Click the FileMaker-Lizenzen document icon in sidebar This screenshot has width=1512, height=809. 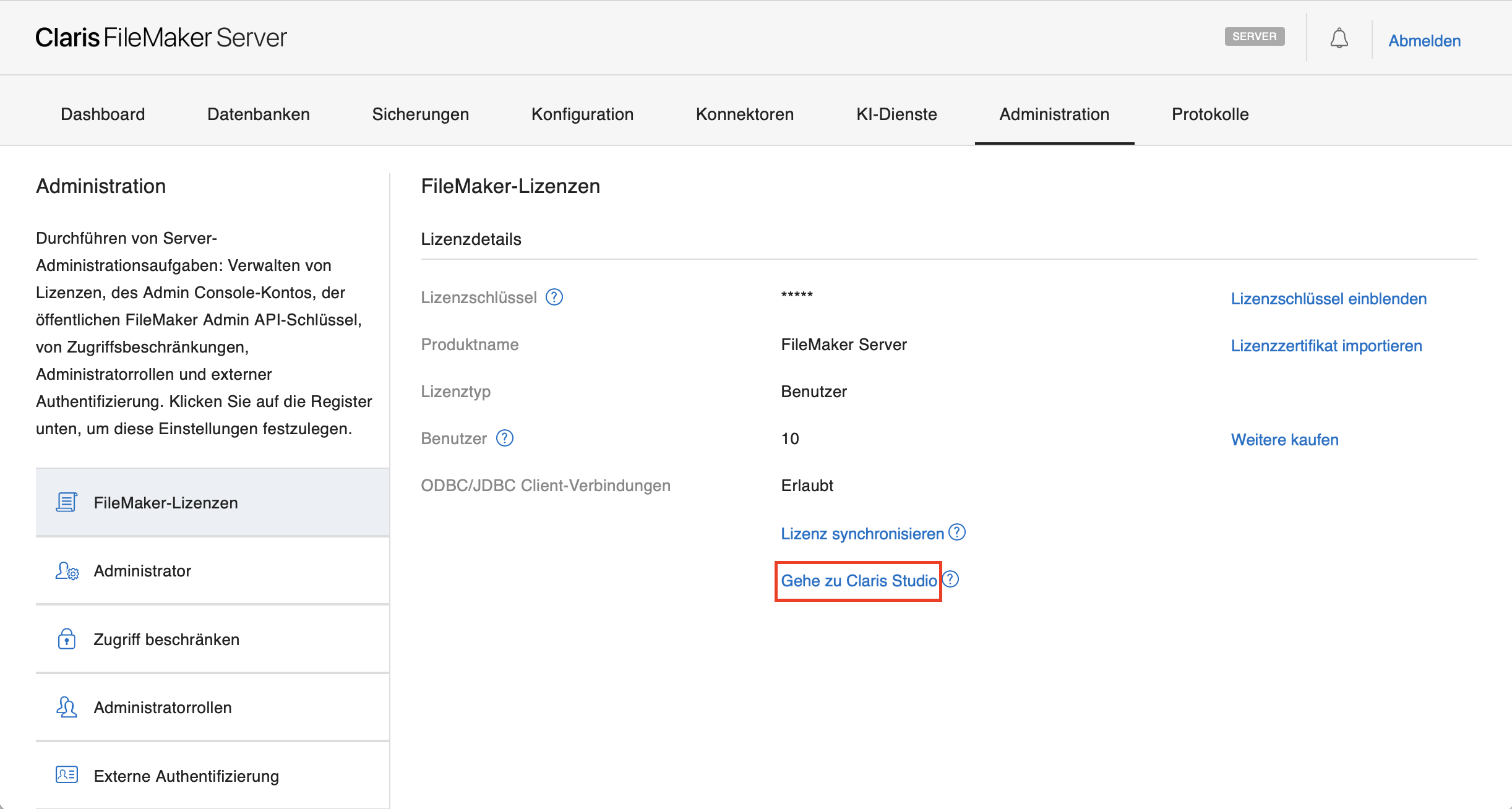click(x=67, y=502)
